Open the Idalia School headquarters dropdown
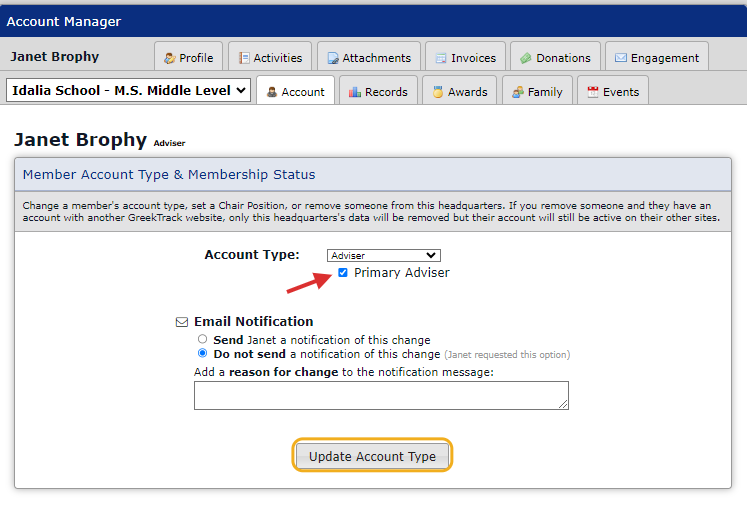Screen dimensions: 747x529 pyautogui.click(x=129, y=90)
